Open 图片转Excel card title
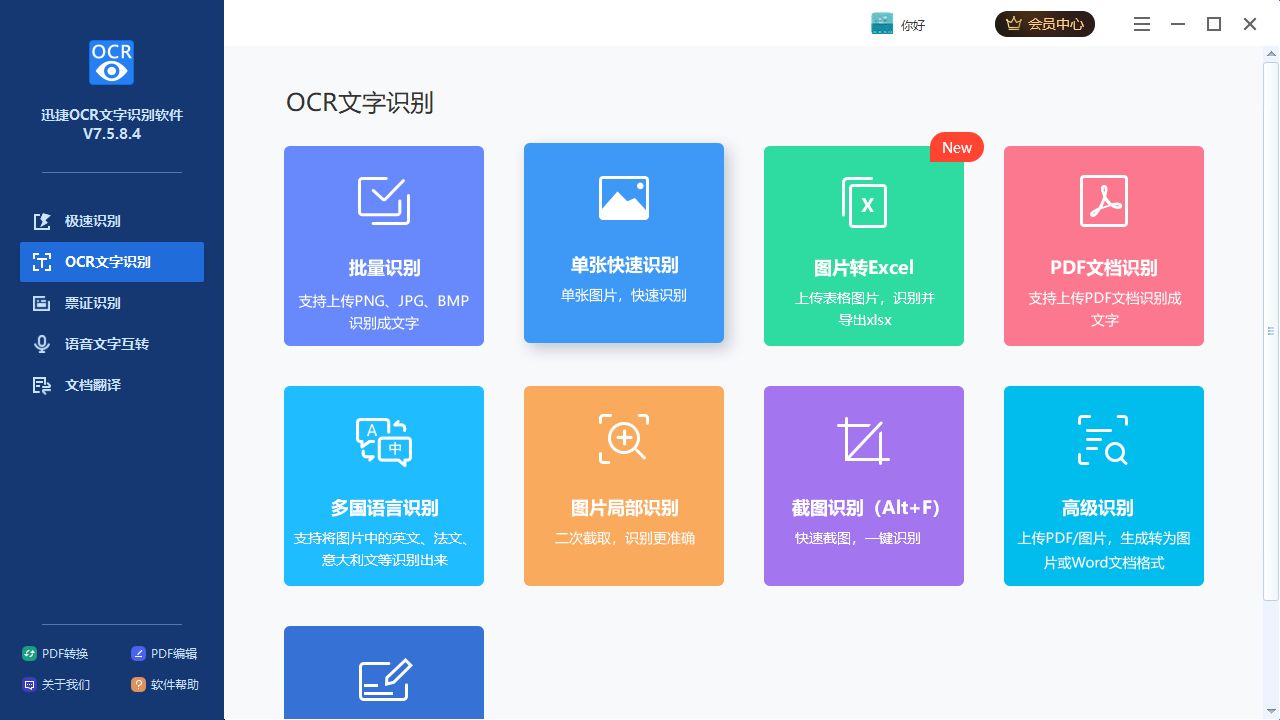The image size is (1280, 720). pyautogui.click(x=864, y=268)
